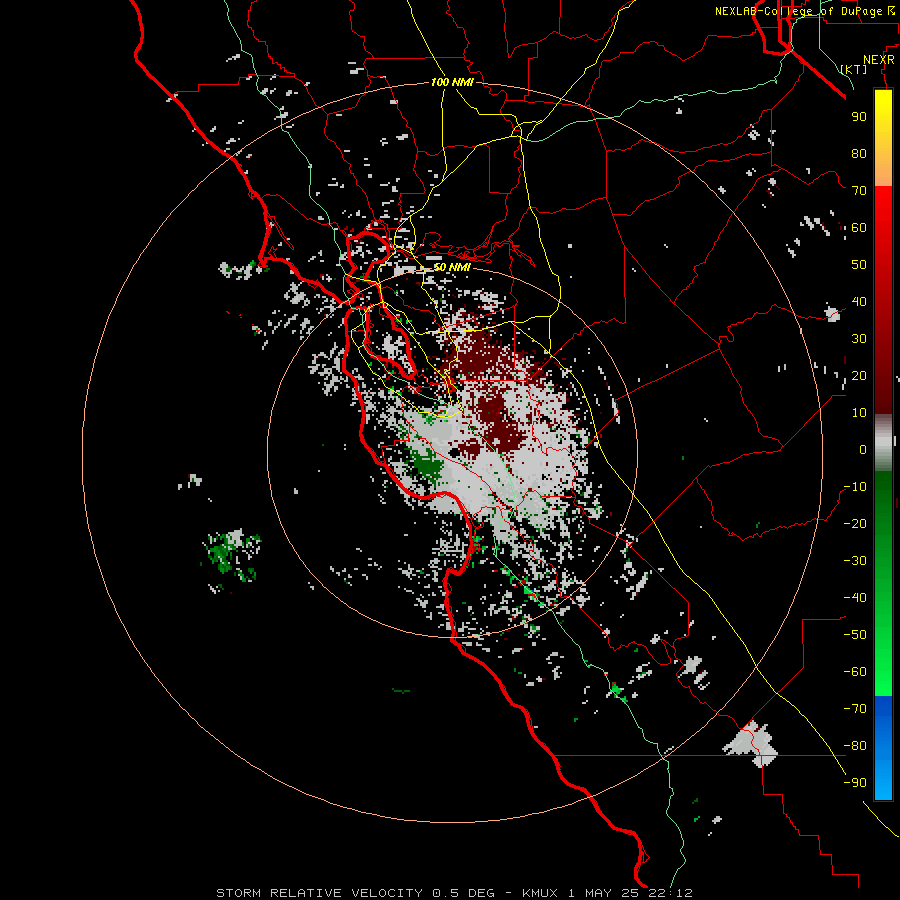Pick the bright red segment of the color bar
The height and width of the screenshot is (900, 900).
point(883,215)
